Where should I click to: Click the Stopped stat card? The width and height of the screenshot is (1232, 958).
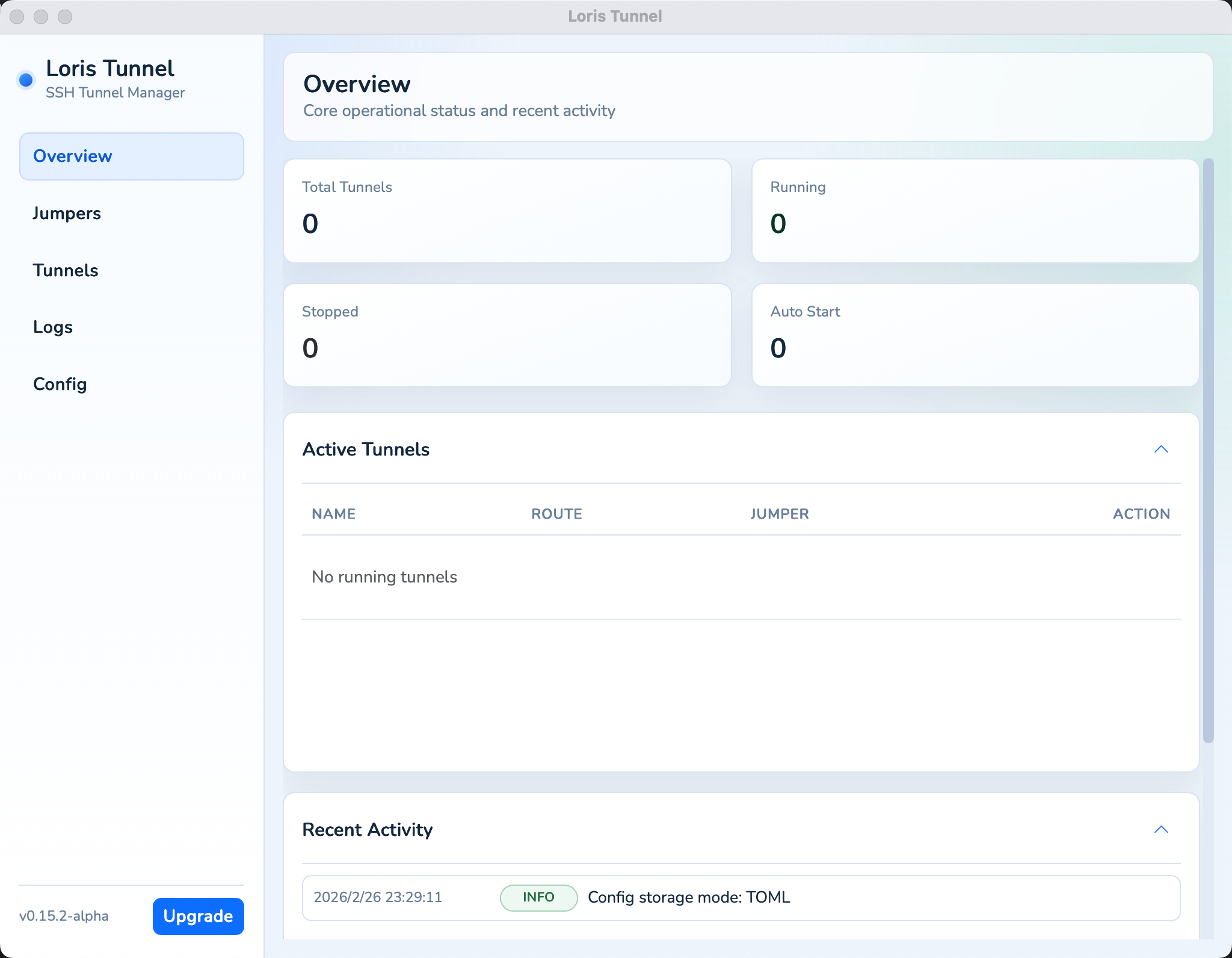507,335
